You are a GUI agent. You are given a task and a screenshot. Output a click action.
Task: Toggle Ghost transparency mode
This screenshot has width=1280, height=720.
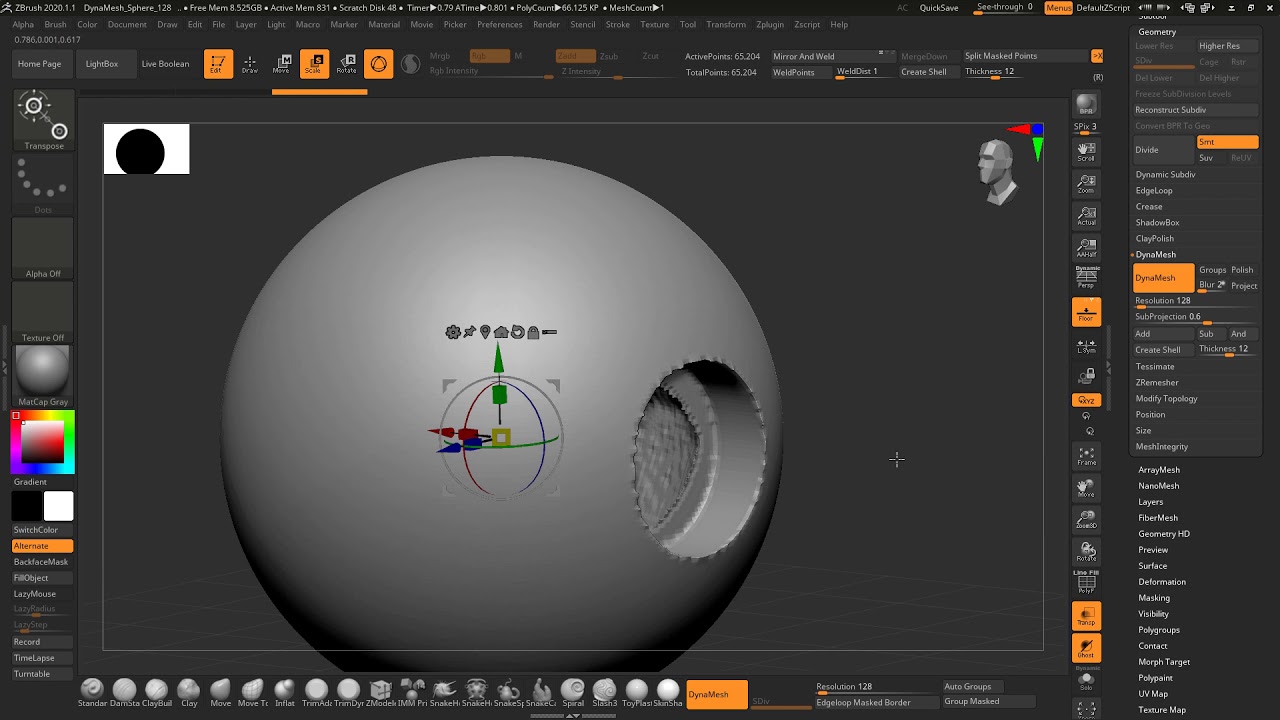coord(1086,648)
